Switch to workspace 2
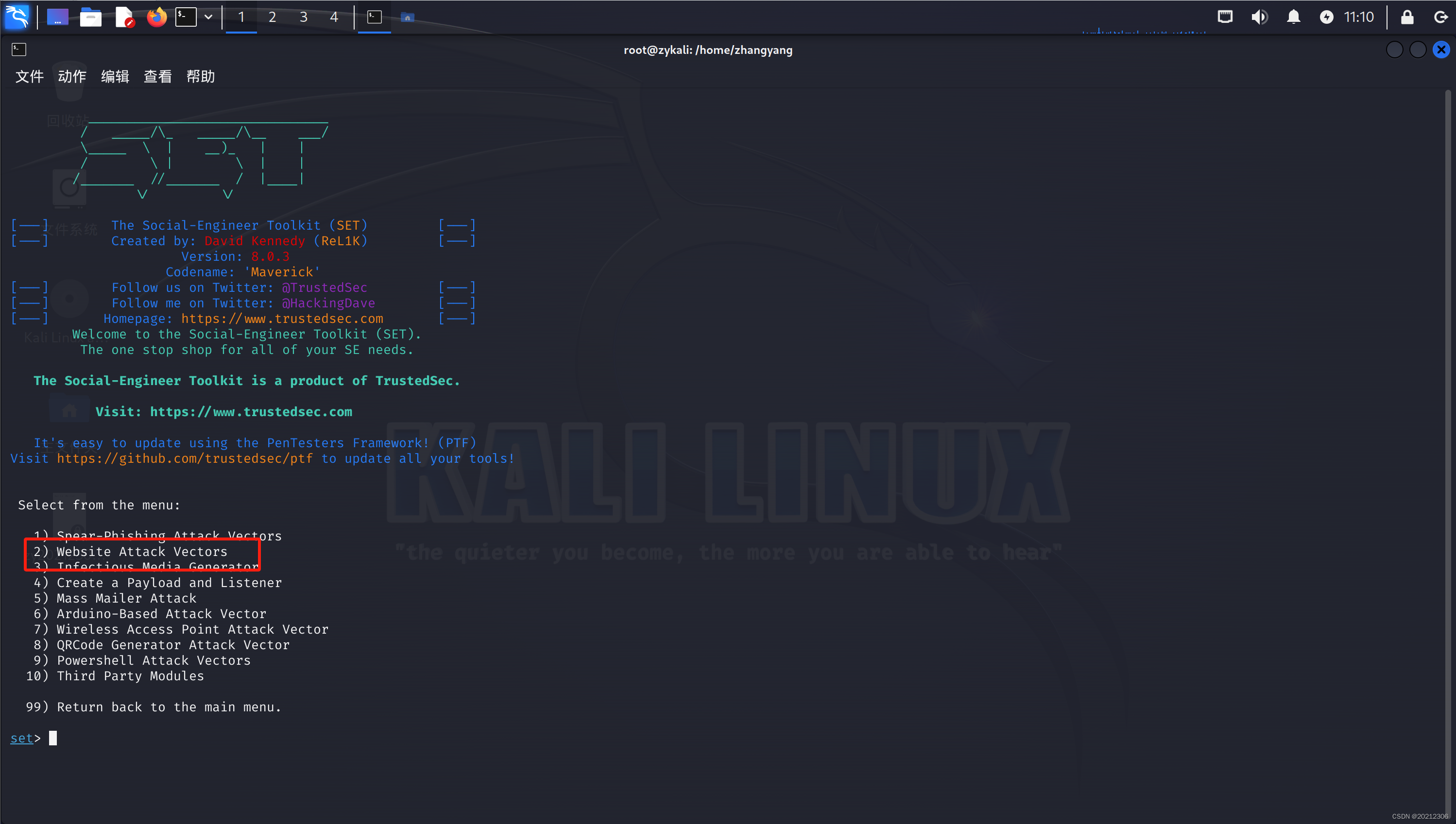The image size is (1456, 824). pos(272,17)
